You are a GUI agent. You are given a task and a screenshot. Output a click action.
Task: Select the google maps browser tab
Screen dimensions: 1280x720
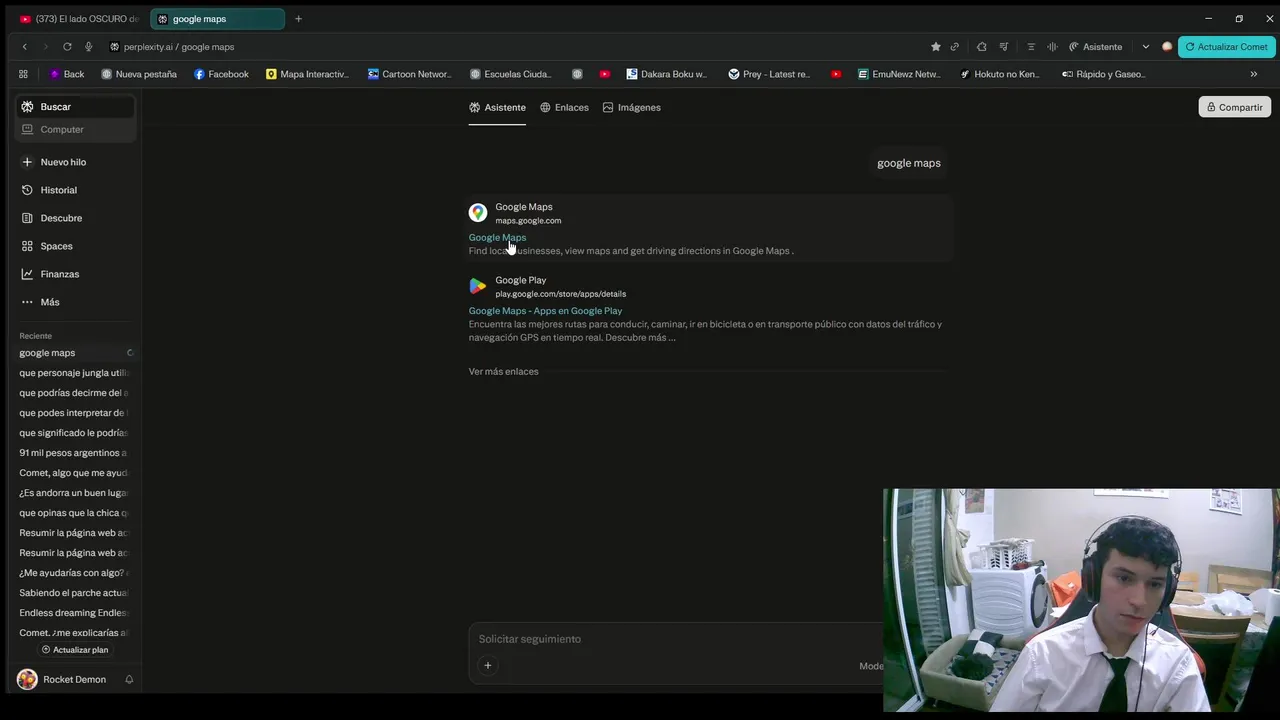[217, 19]
